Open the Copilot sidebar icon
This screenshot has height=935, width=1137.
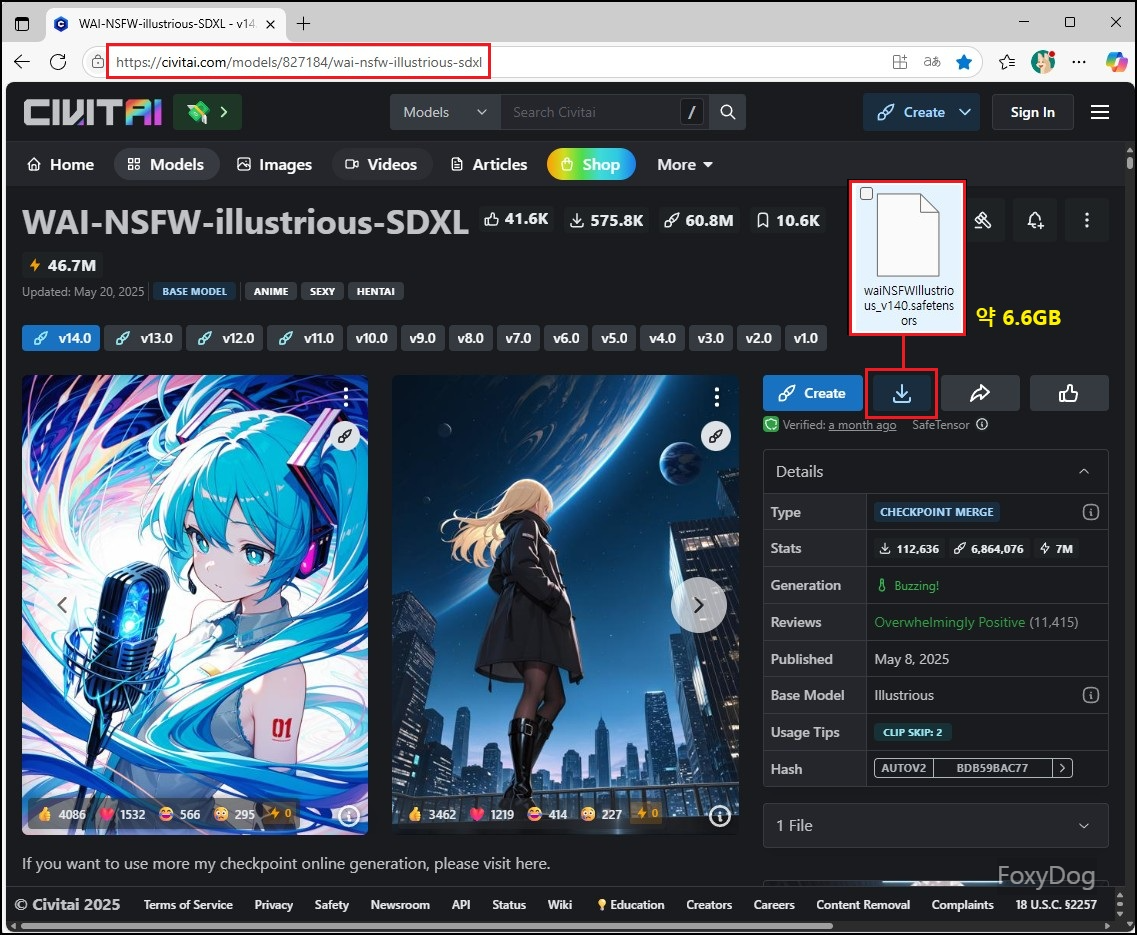tap(1116, 62)
